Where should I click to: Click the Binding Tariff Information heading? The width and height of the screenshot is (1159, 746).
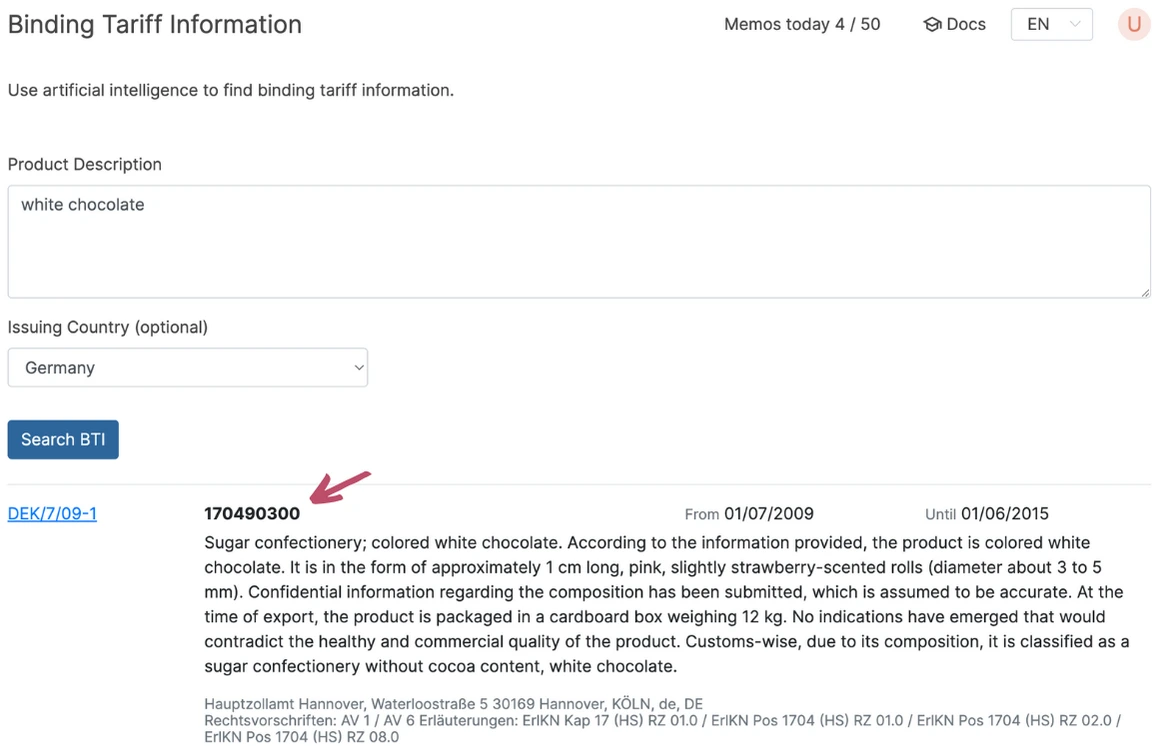coord(155,25)
